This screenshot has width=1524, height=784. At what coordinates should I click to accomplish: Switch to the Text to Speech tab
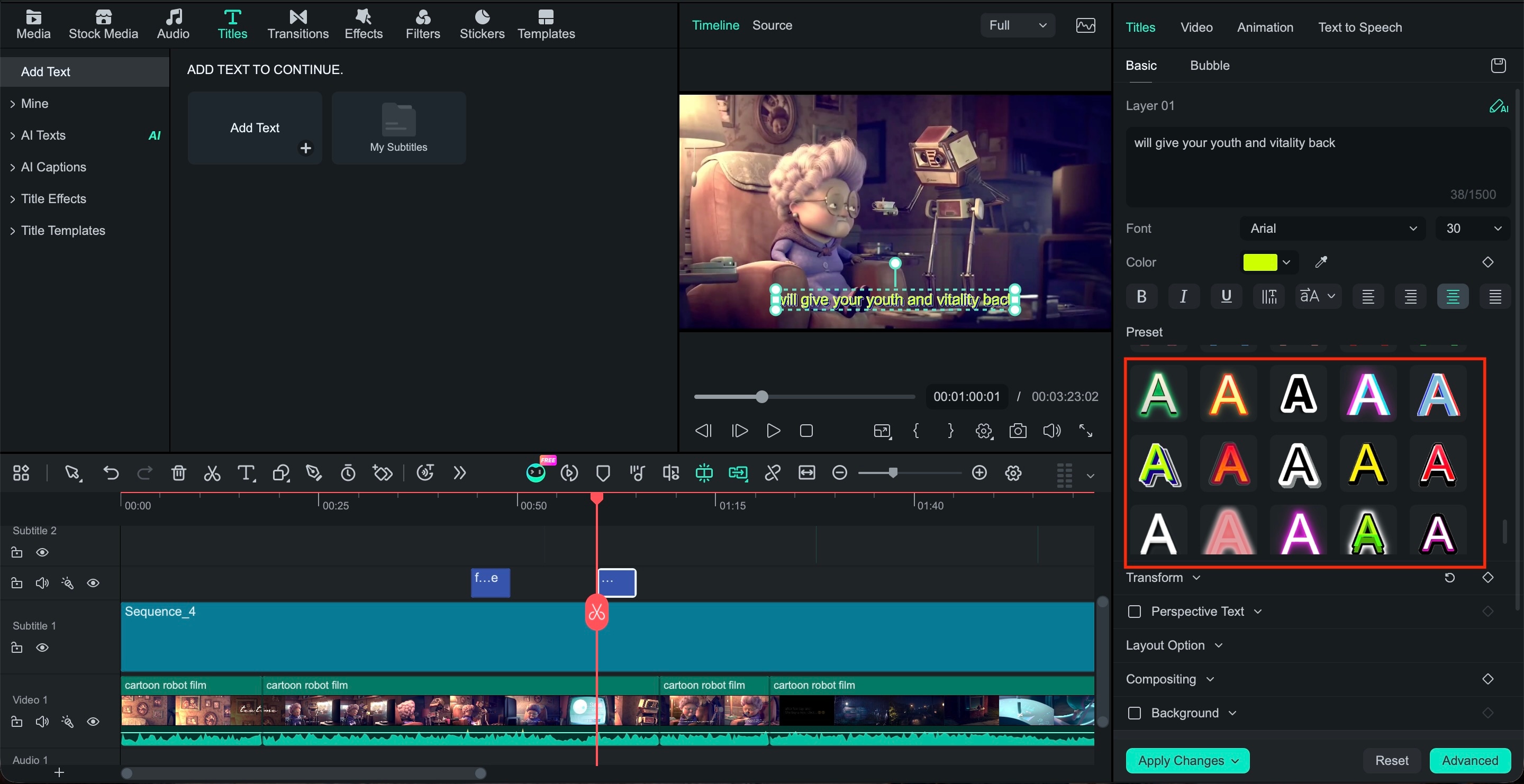tap(1359, 27)
